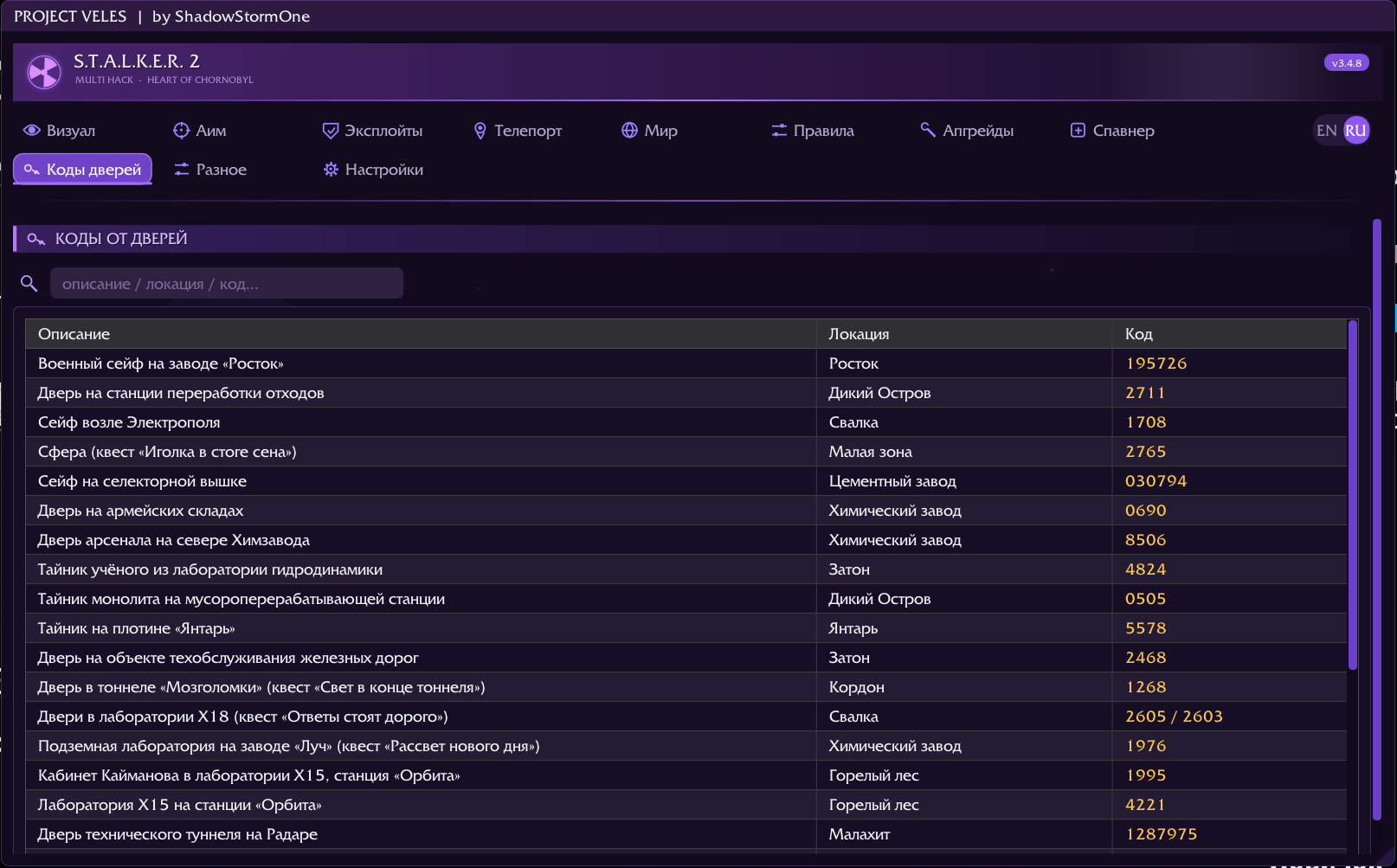This screenshot has width=1397, height=868.
Task: Switch language to EN
Action: tap(1326, 131)
